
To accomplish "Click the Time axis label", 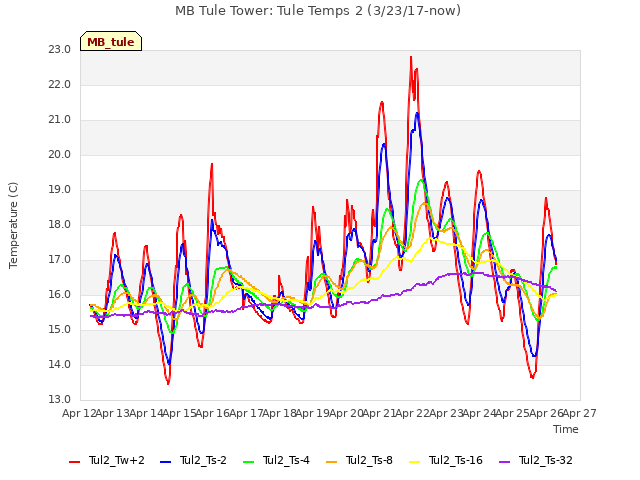I will [566, 429].
